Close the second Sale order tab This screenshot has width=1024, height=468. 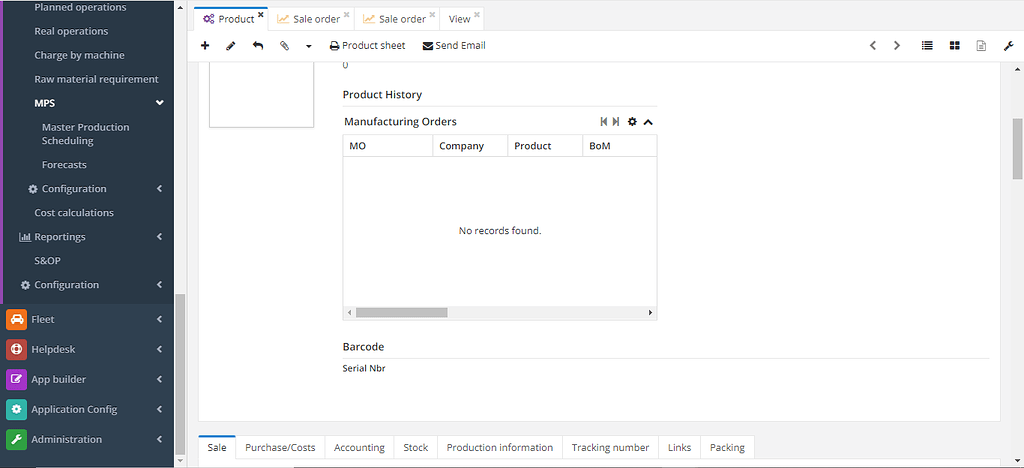pyautogui.click(x=432, y=14)
